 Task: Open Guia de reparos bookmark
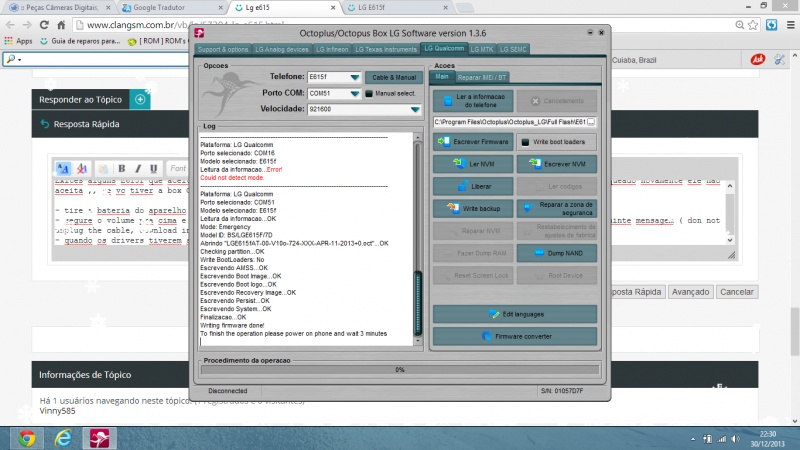(81, 41)
